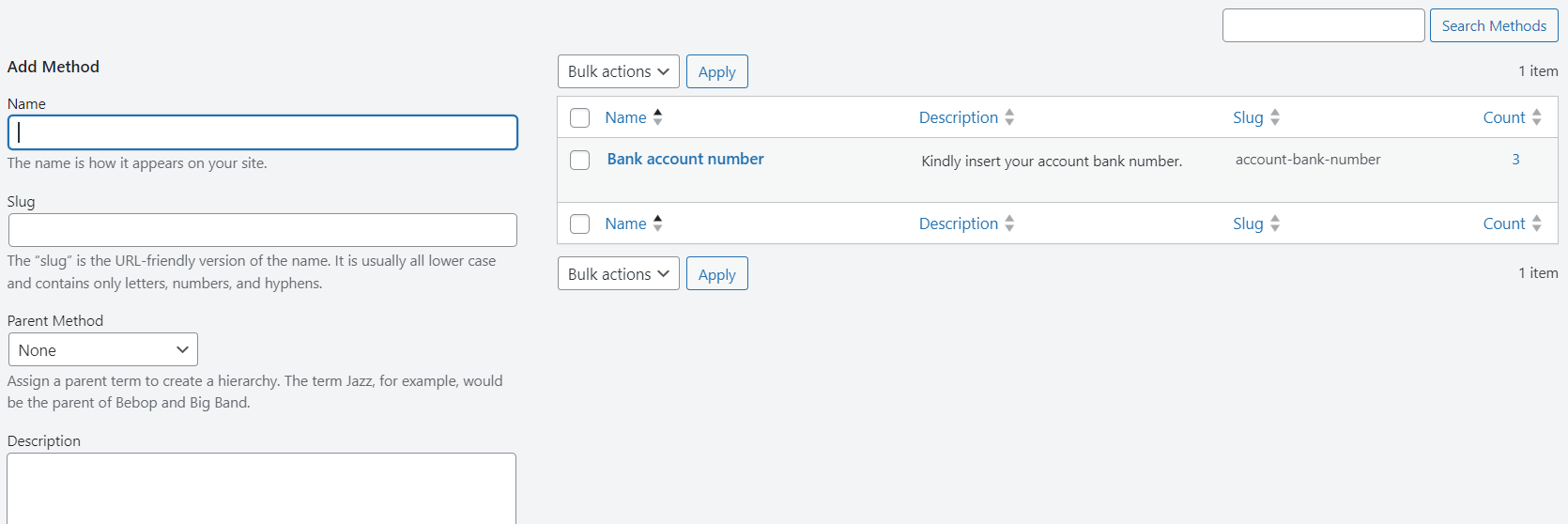Click footer Name column sort arrows

click(x=657, y=223)
